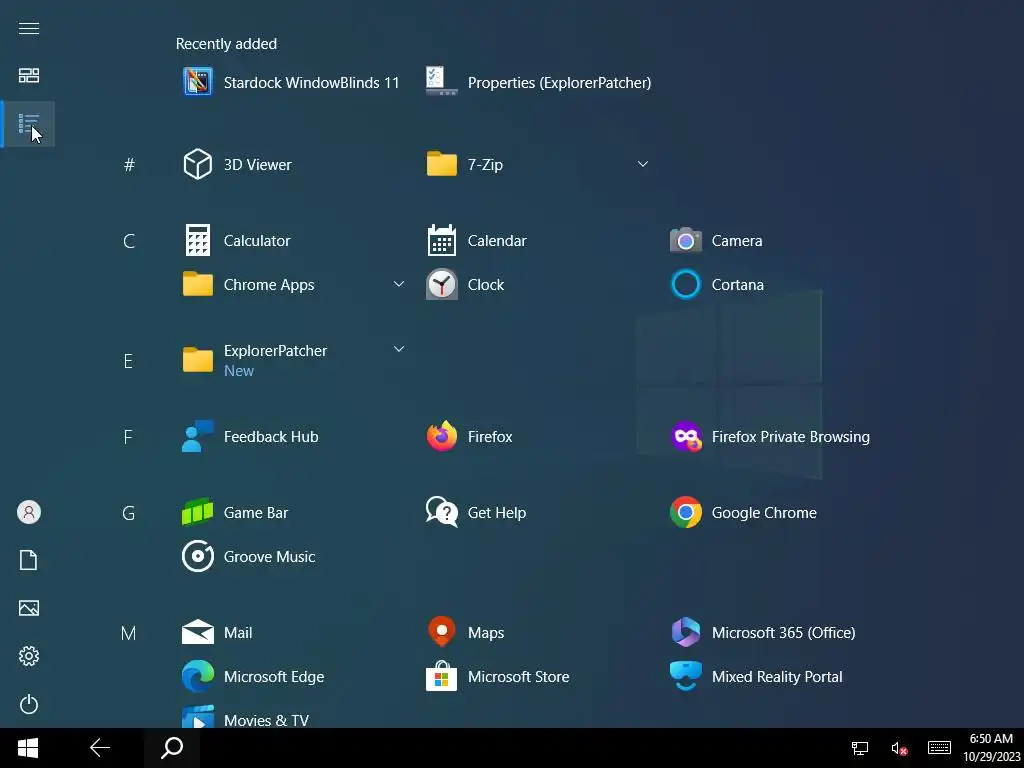Open the network status tray icon
Screen dimensions: 1024x768
pyautogui.click(x=859, y=748)
